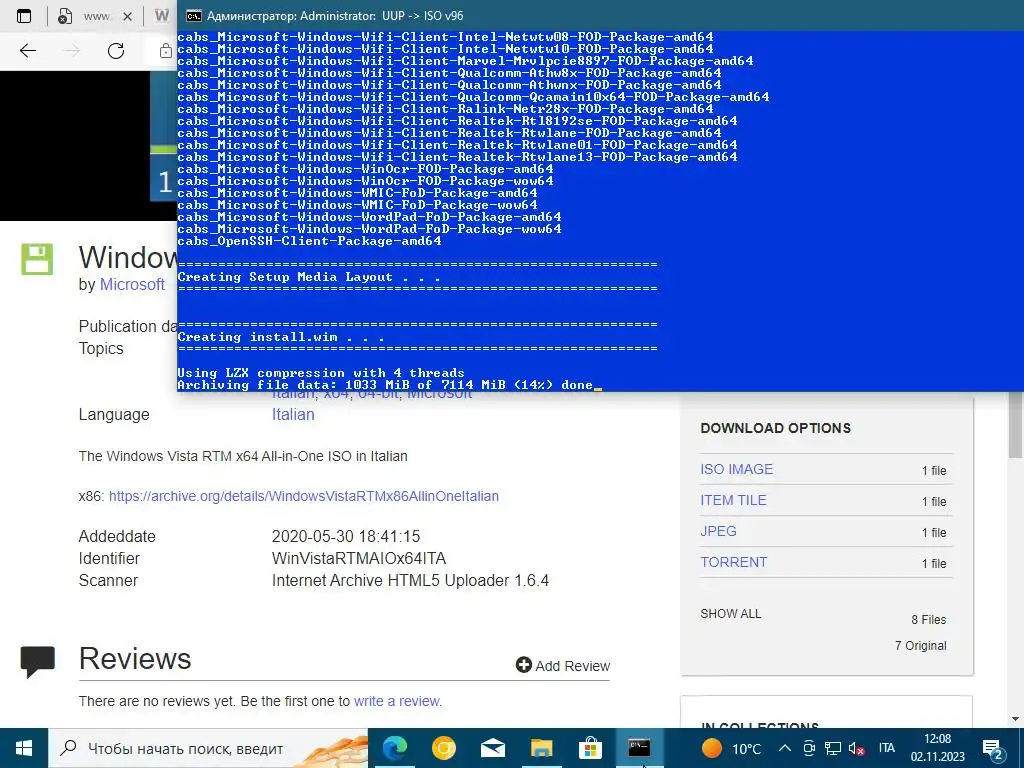Click the DOWNLOAD OPTIONS heading
Viewport: 1024px width, 768px height.
pos(775,428)
